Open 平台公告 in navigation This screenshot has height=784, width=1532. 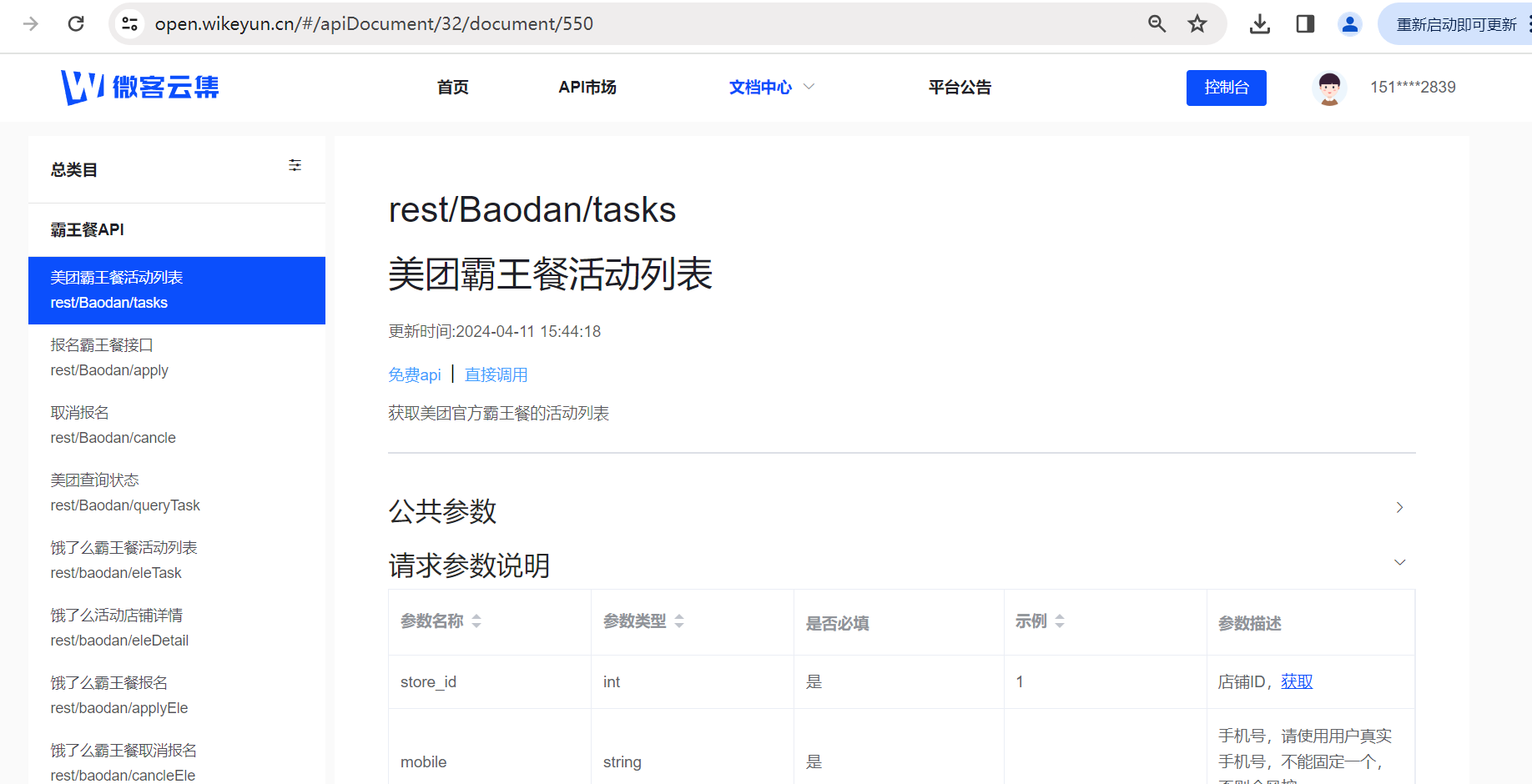tap(960, 87)
